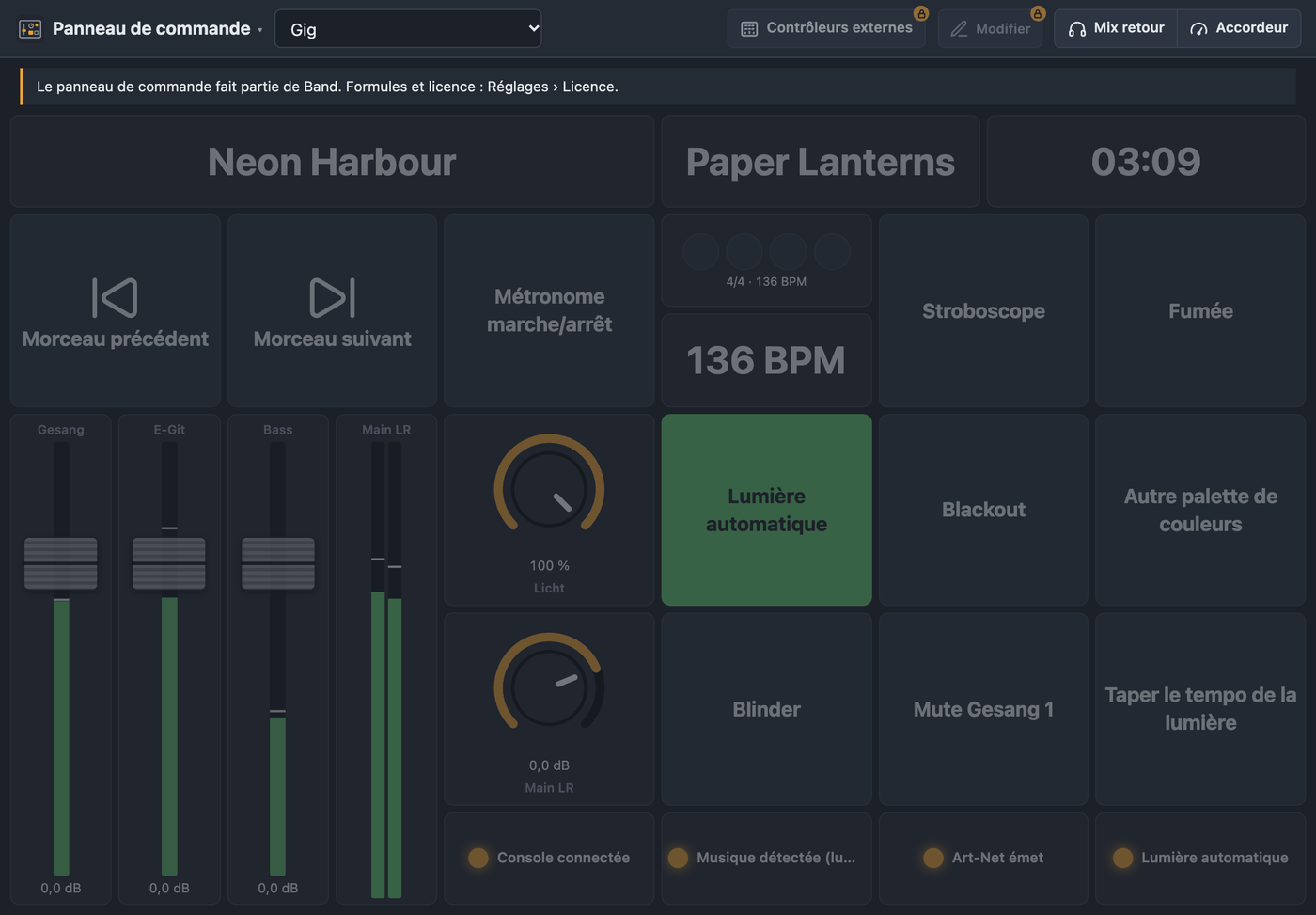Click Taper le tempo de la lumière
This screenshot has width=1316, height=915.
1200,709
